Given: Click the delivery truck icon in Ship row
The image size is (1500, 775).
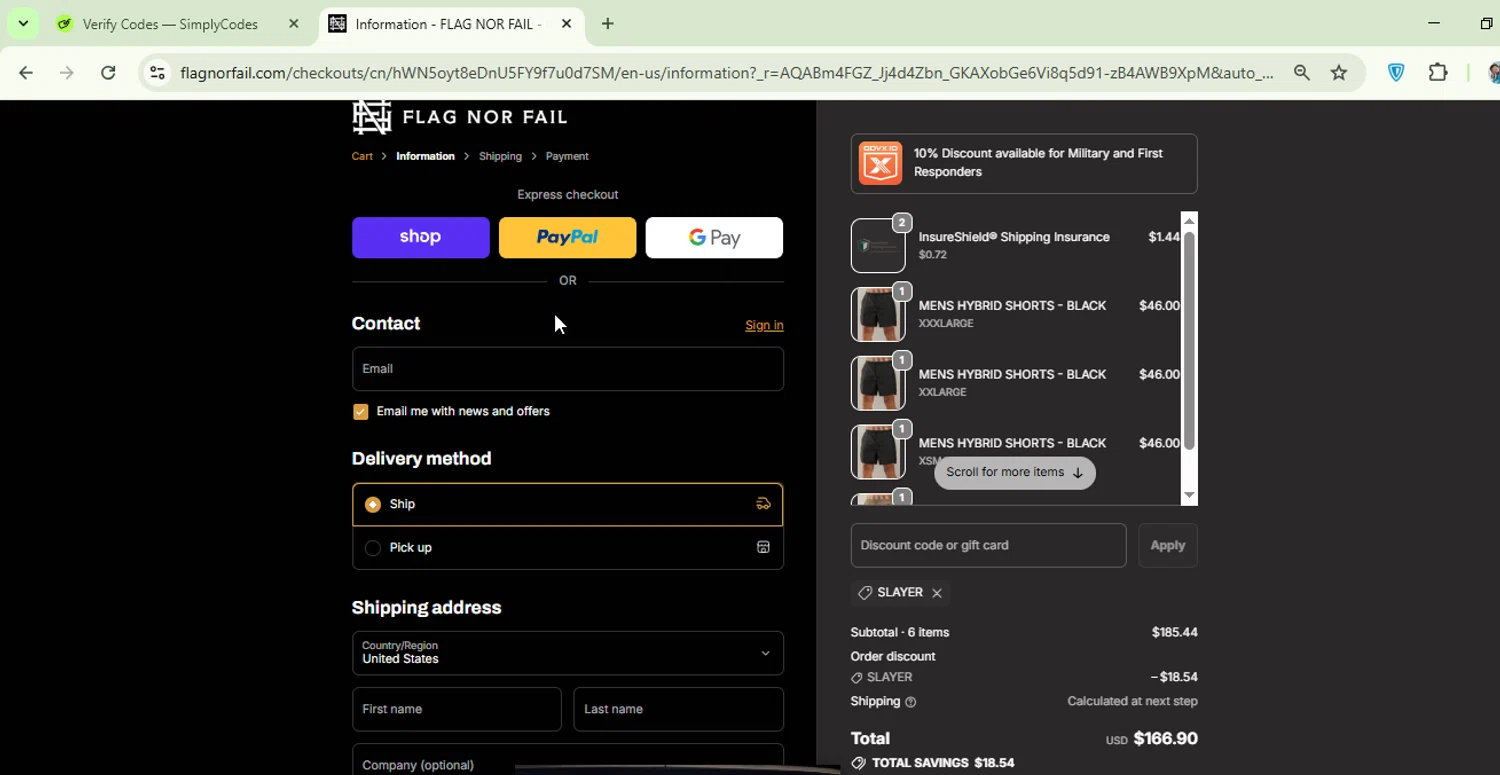Looking at the screenshot, I should 763,504.
